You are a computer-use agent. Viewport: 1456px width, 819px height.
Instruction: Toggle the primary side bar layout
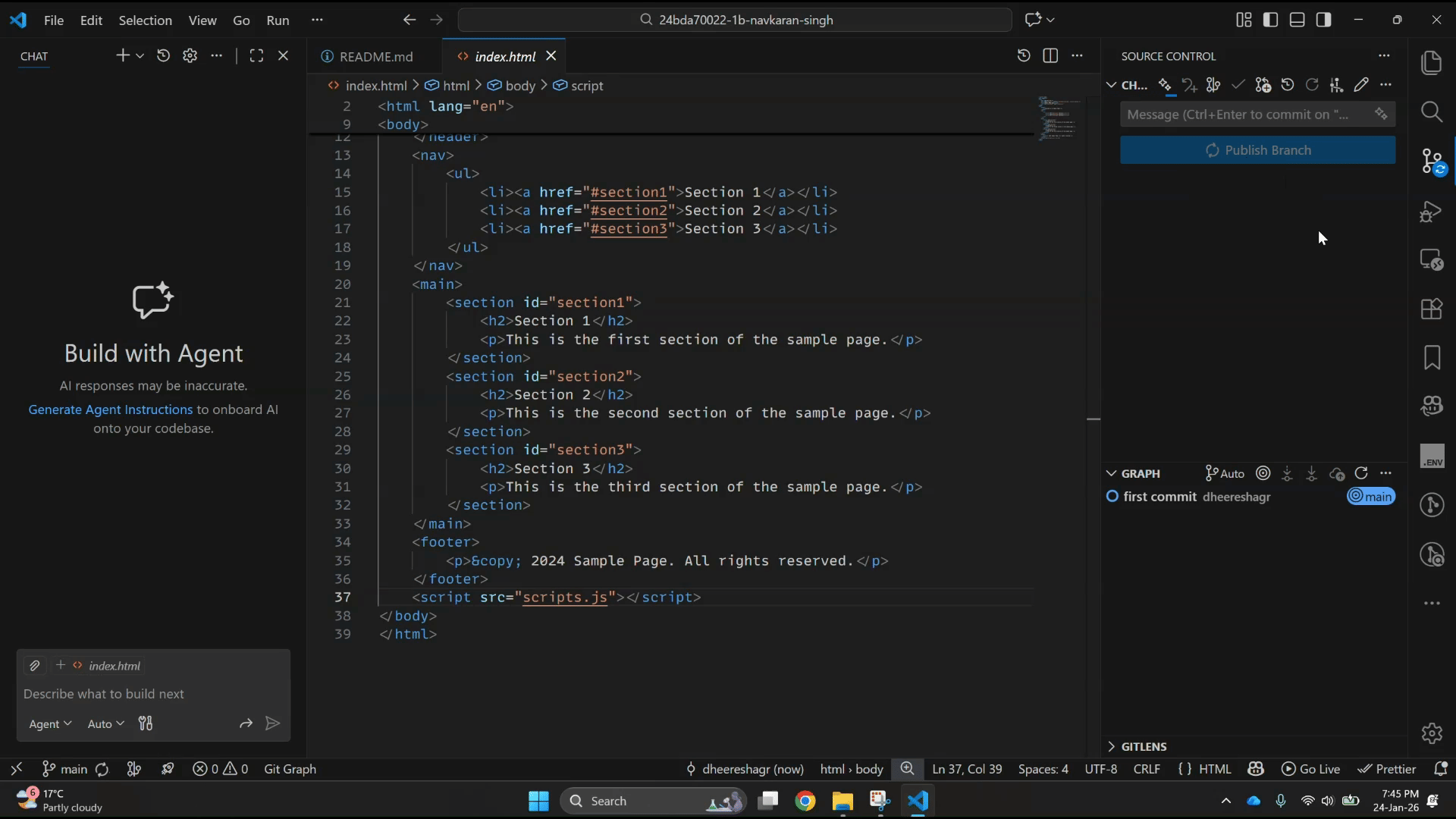[x=1270, y=20]
